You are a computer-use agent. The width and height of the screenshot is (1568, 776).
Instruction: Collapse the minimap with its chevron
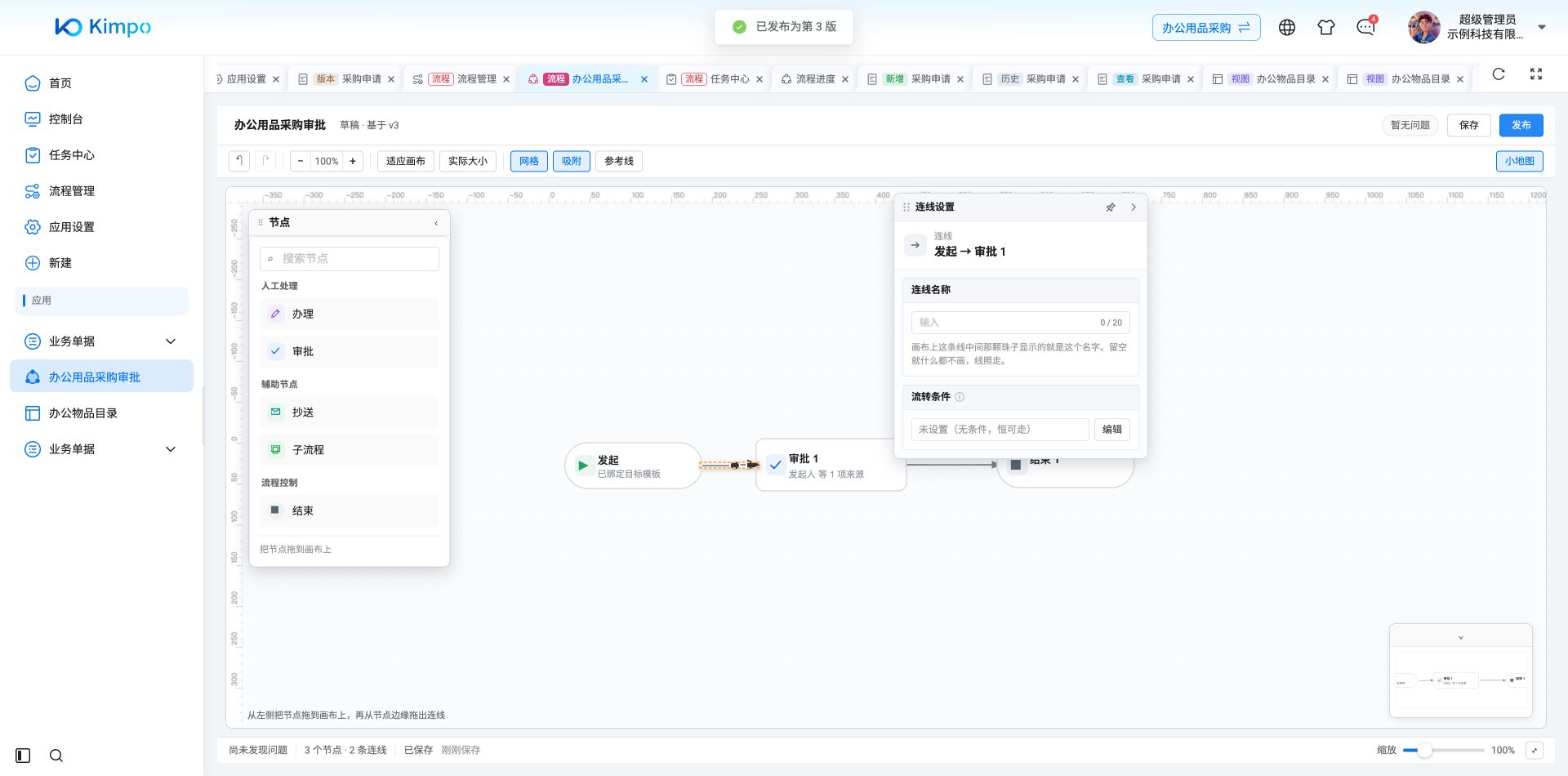pyautogui.click(x=1461, y=638)
